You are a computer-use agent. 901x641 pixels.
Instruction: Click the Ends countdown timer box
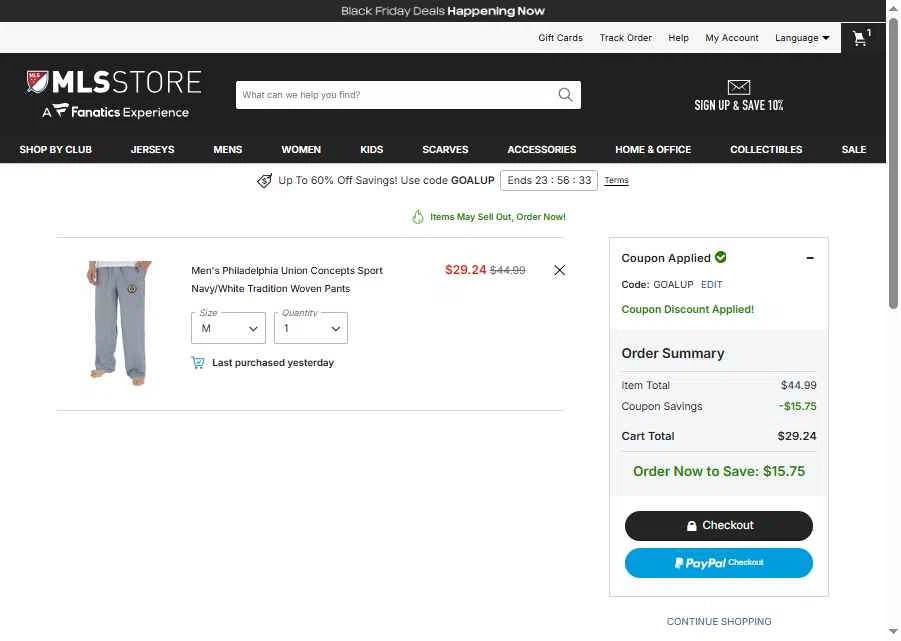[549, 180]
